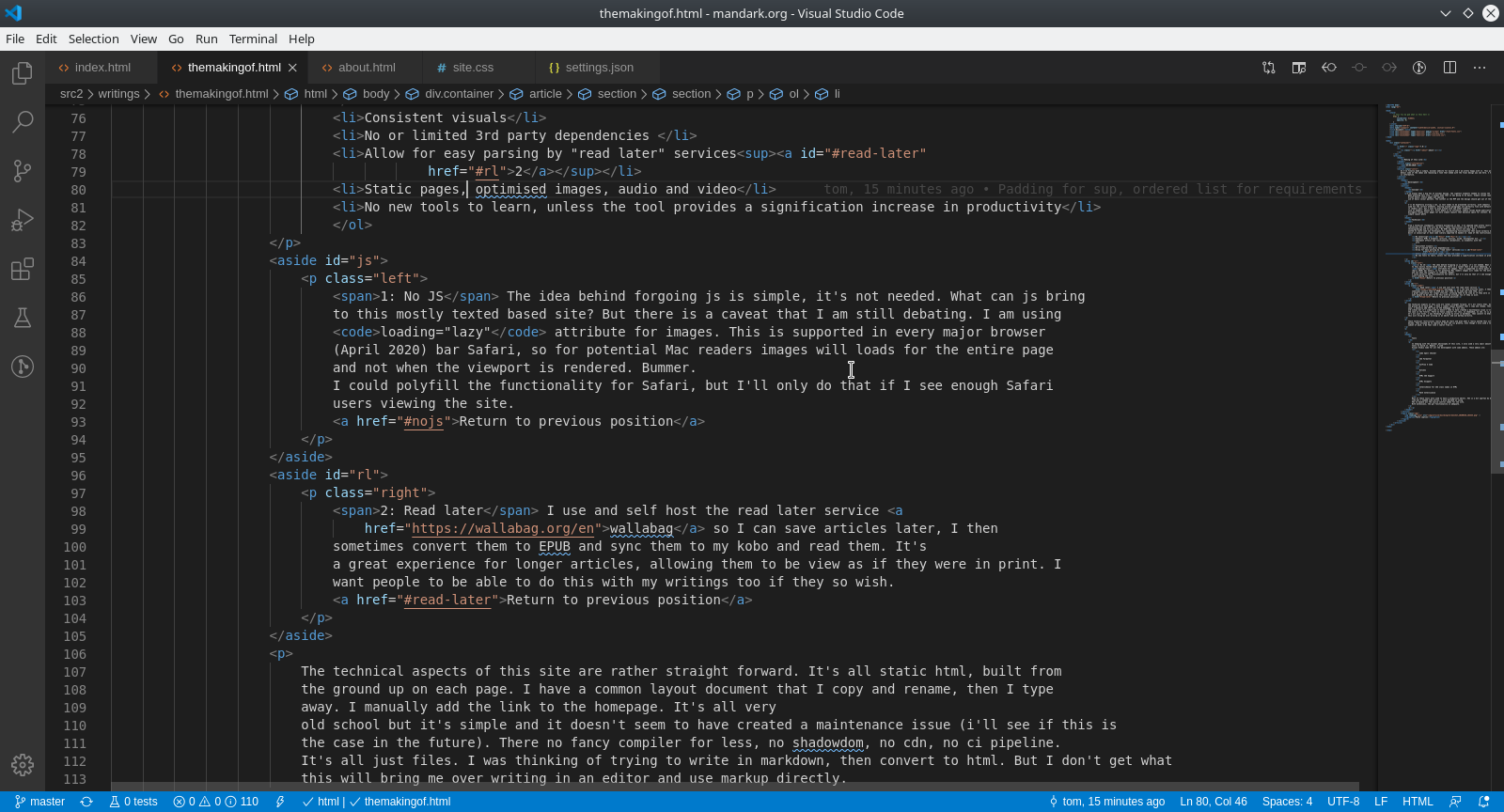Open the Terminal menu

tap(253, 39)
